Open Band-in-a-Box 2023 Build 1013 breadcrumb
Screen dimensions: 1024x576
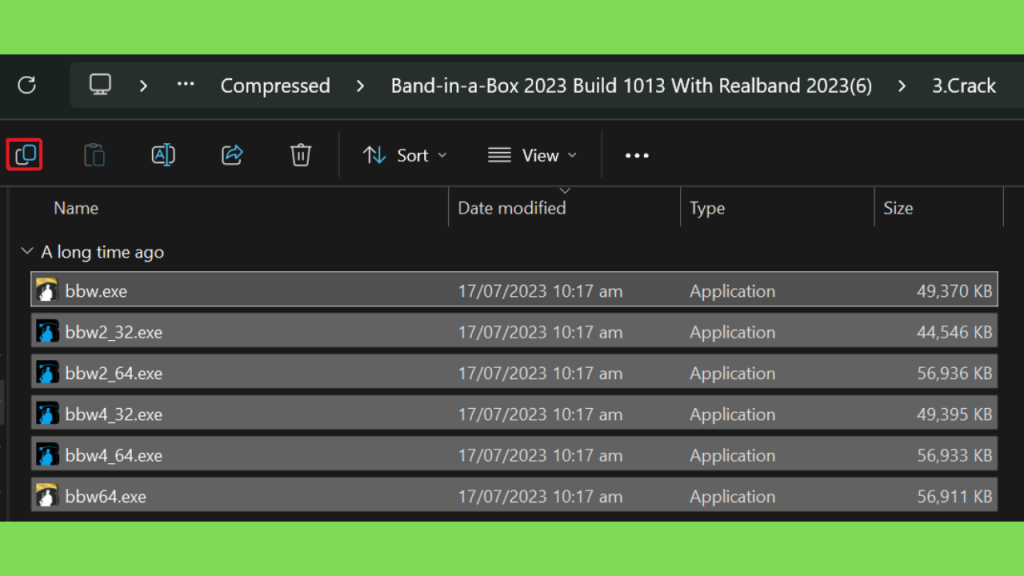point(632,86)
